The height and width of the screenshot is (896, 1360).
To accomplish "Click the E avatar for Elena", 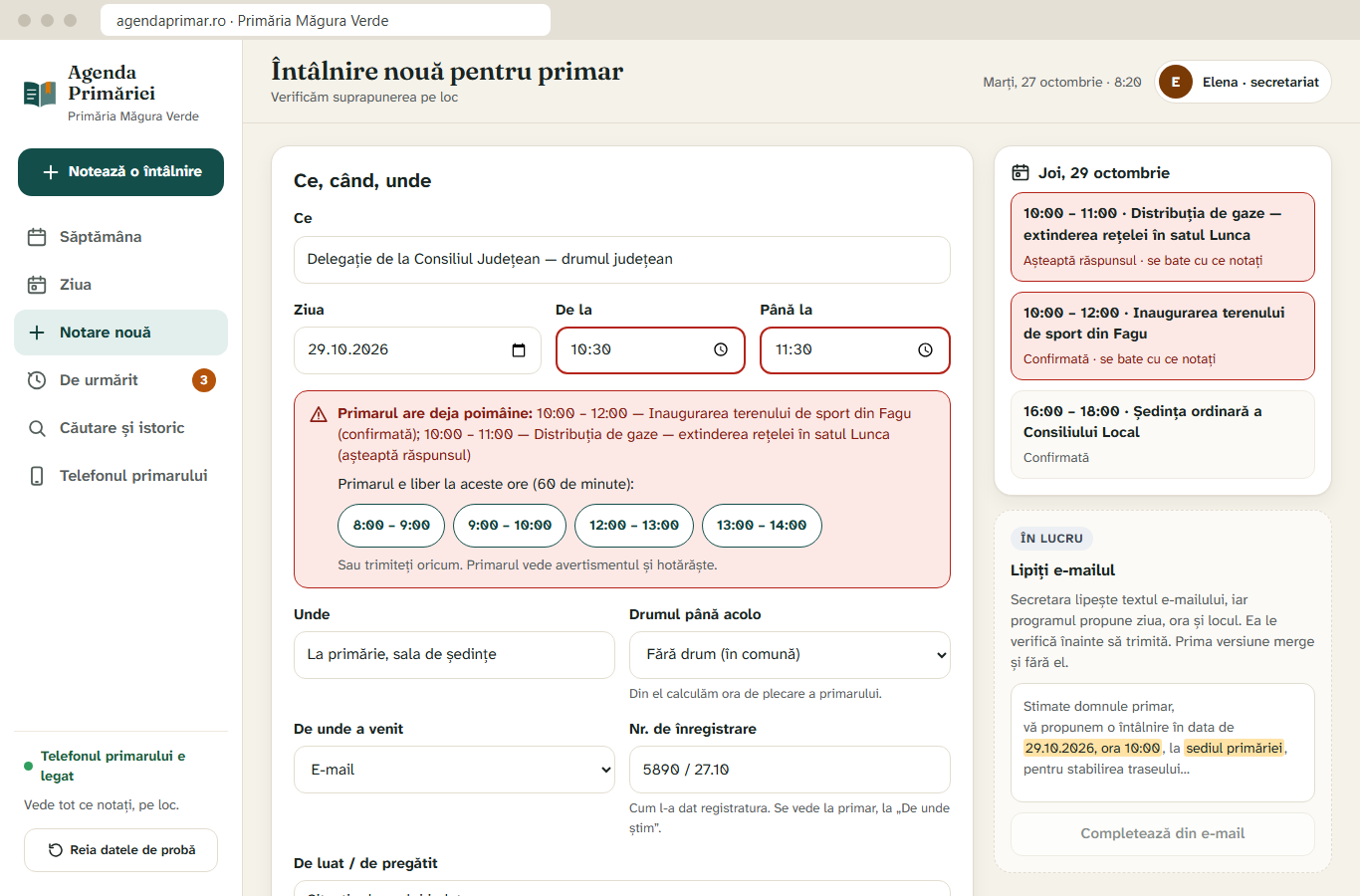I will point(1176,82).
